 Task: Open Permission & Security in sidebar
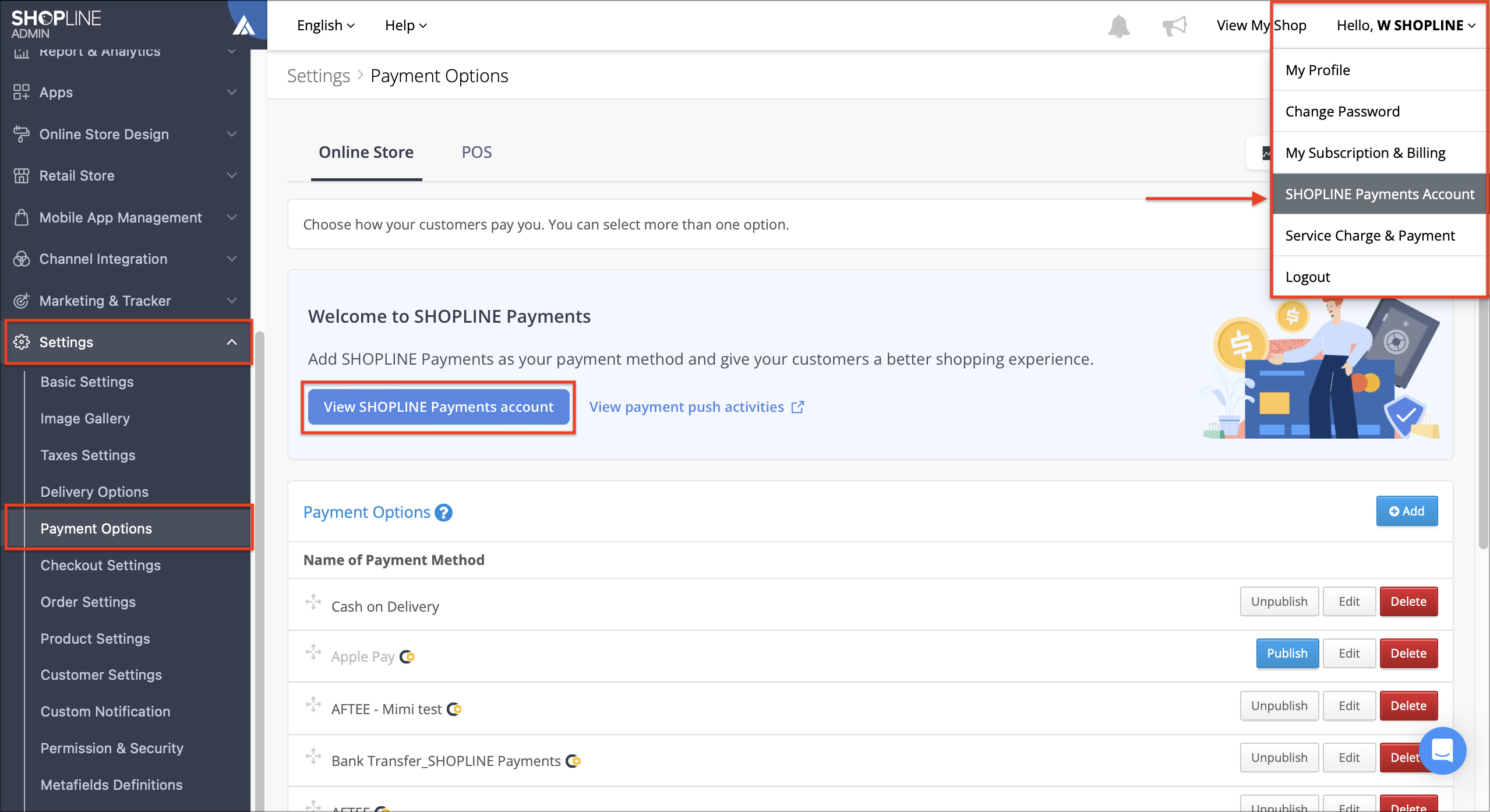pyautogui.click(x=112, y=749)
